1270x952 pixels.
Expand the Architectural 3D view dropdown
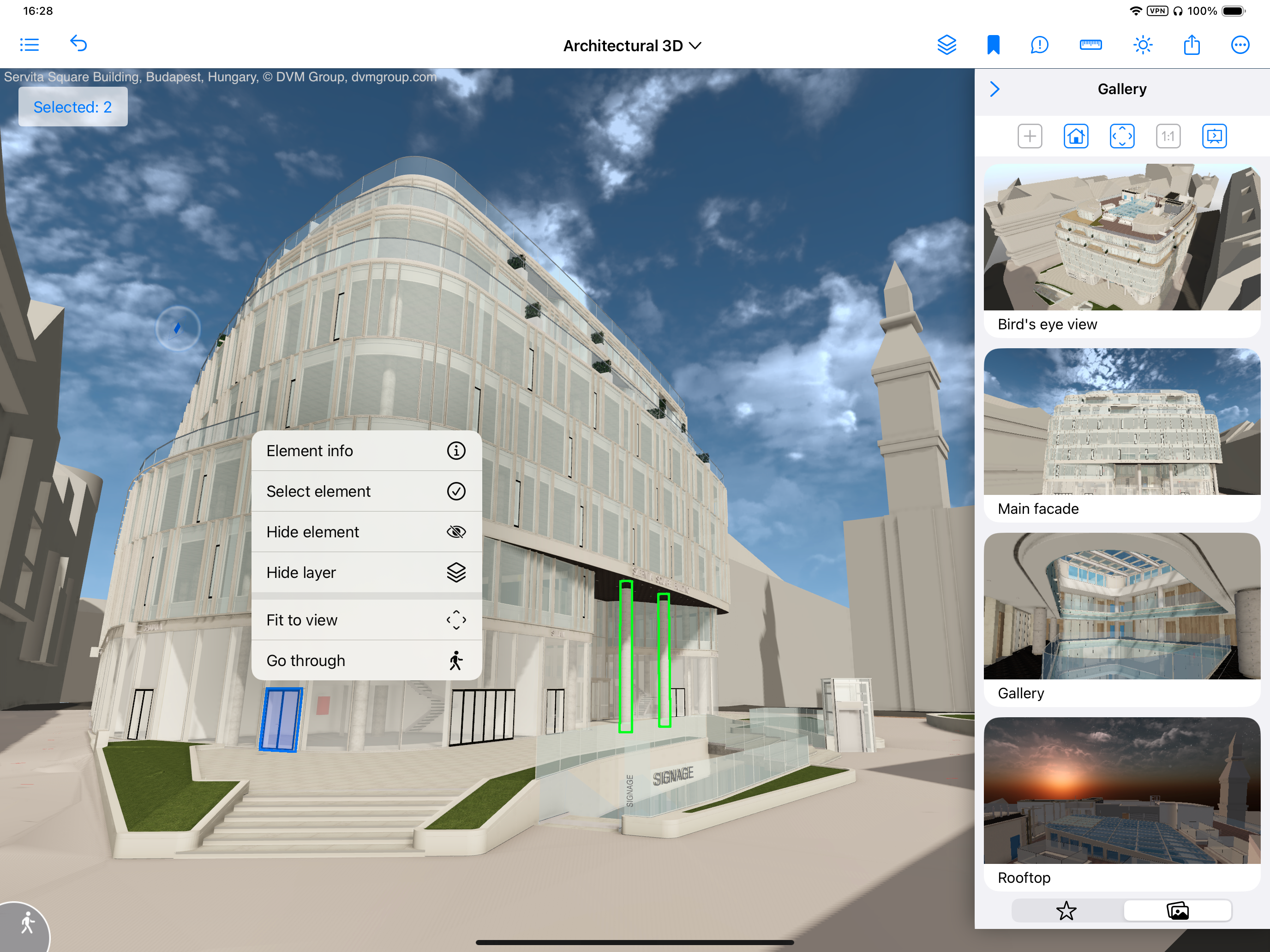tap(632, 46)
